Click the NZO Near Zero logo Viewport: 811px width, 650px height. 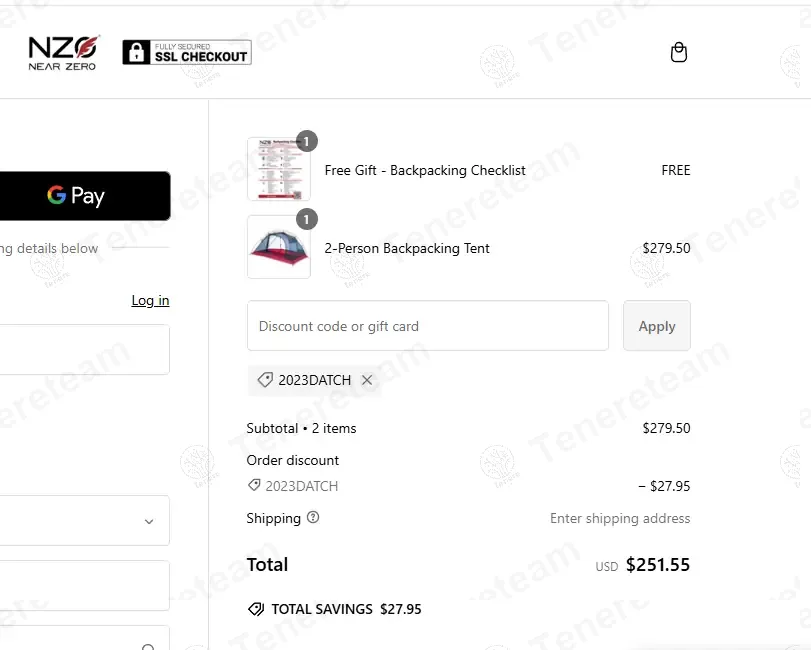click(x=63, y=52)
